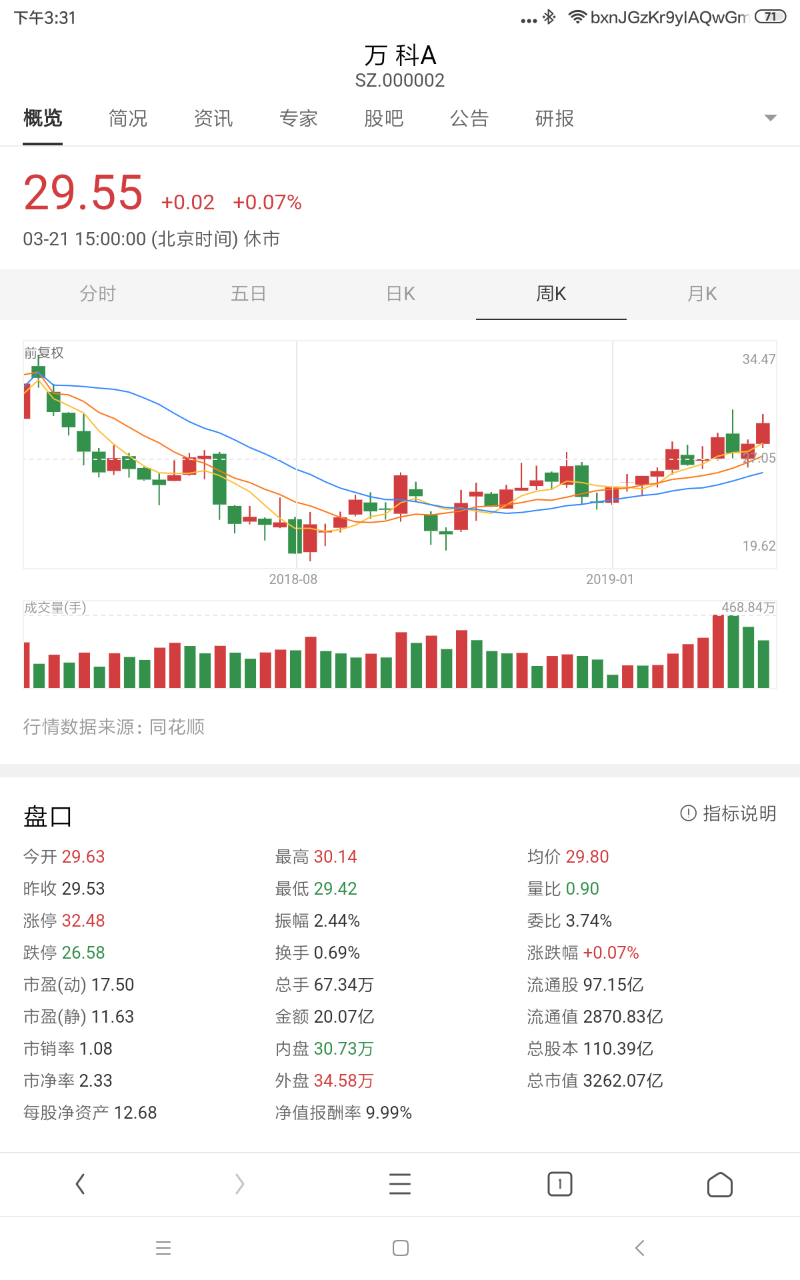Screen dimensions: 800x1280
Task: Switch chart to 日K view
Action: pyautogui.click(x=400, y=294)
